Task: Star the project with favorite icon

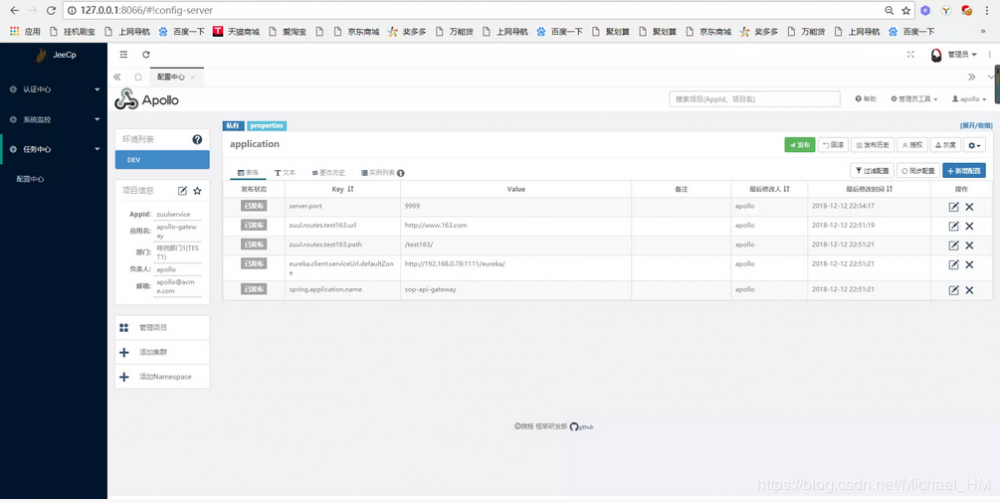Action: [x=198, y=191]
